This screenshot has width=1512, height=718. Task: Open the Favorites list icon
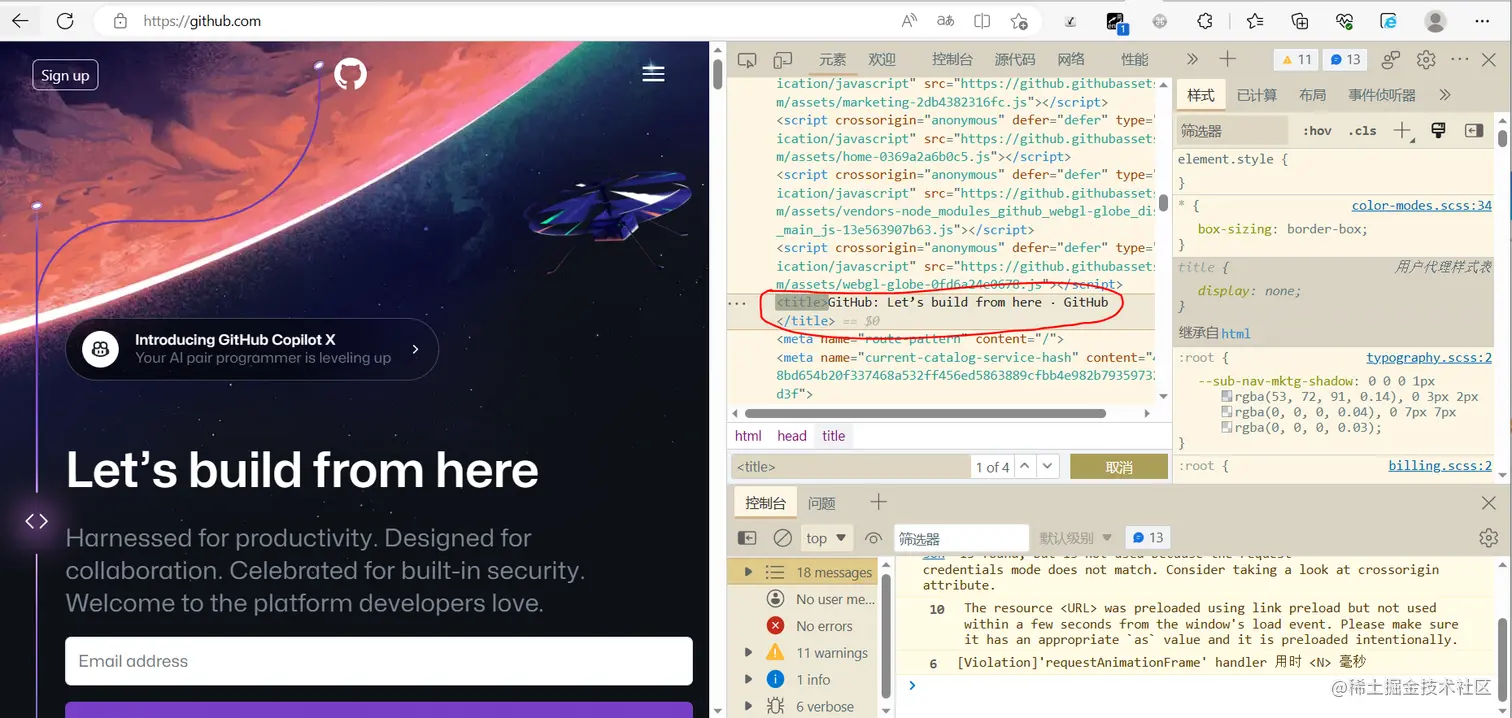pyautogui.click(x=1255, y=21)
